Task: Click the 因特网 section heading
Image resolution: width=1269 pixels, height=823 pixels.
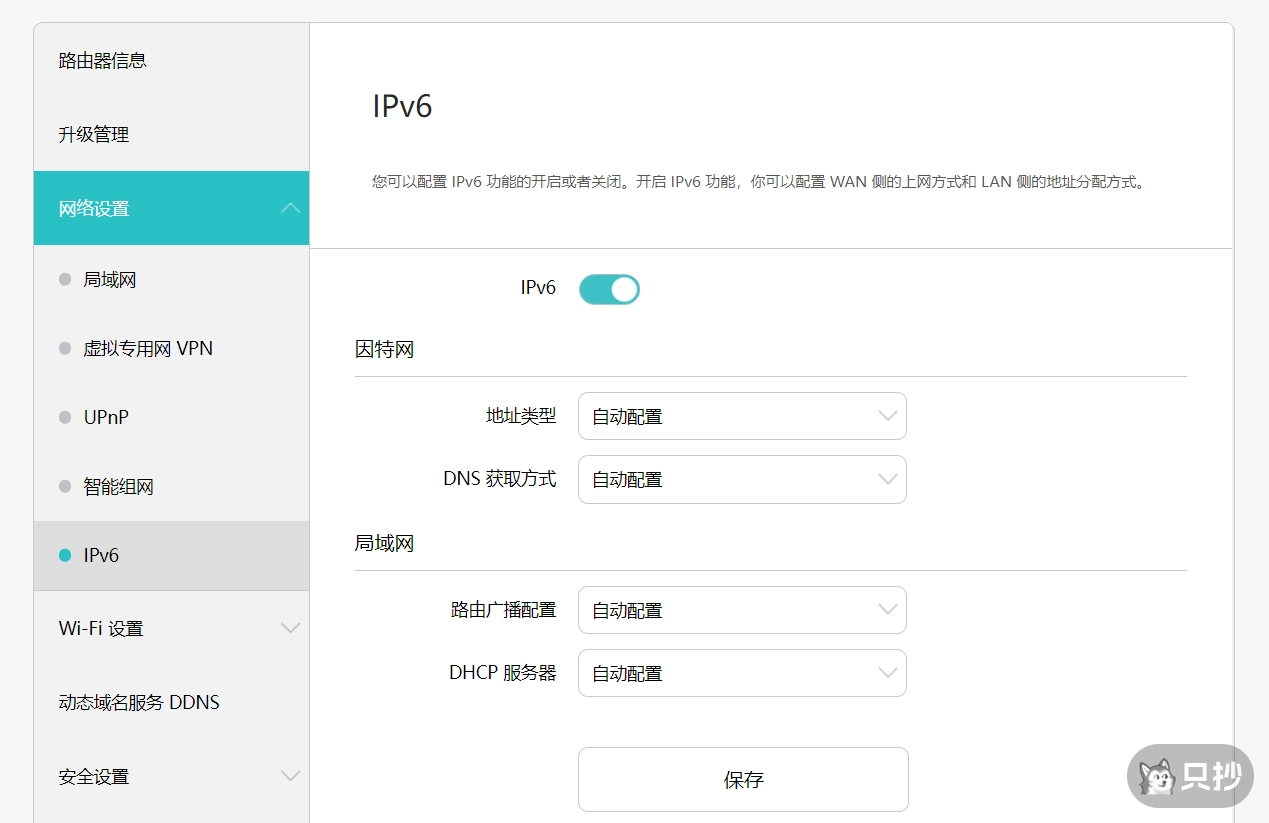Action: [x=385, y=349]
